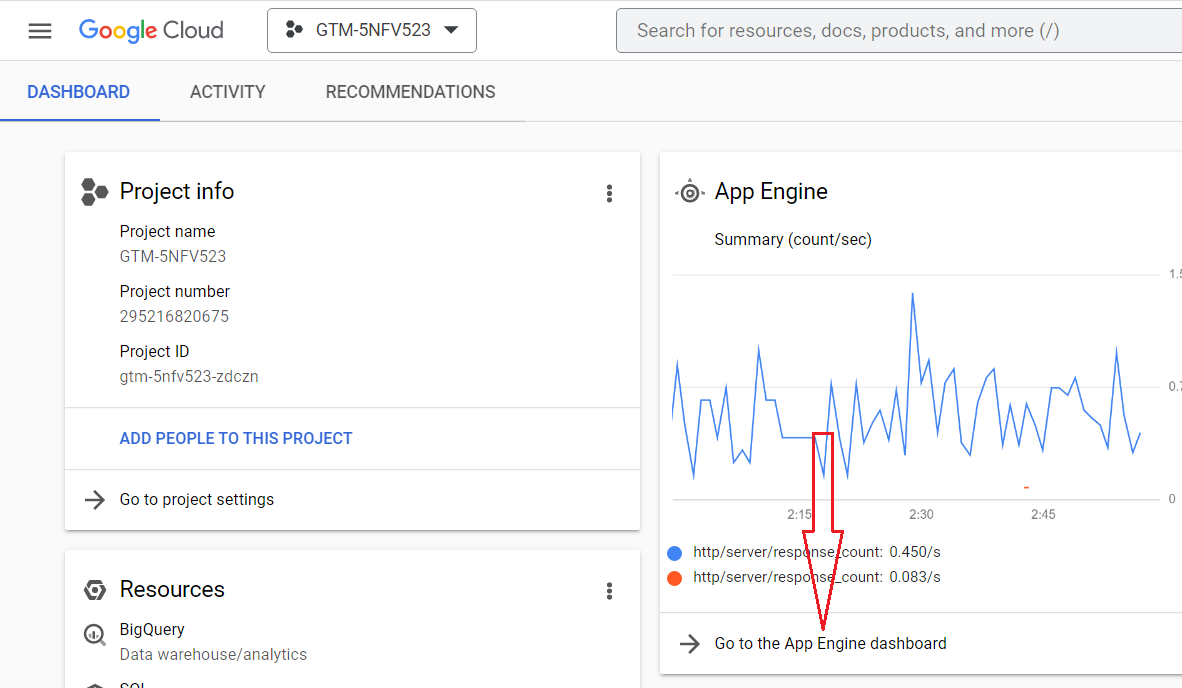Open the hamburger navigation menu
1182x688 pixels.
pos(40,31)
